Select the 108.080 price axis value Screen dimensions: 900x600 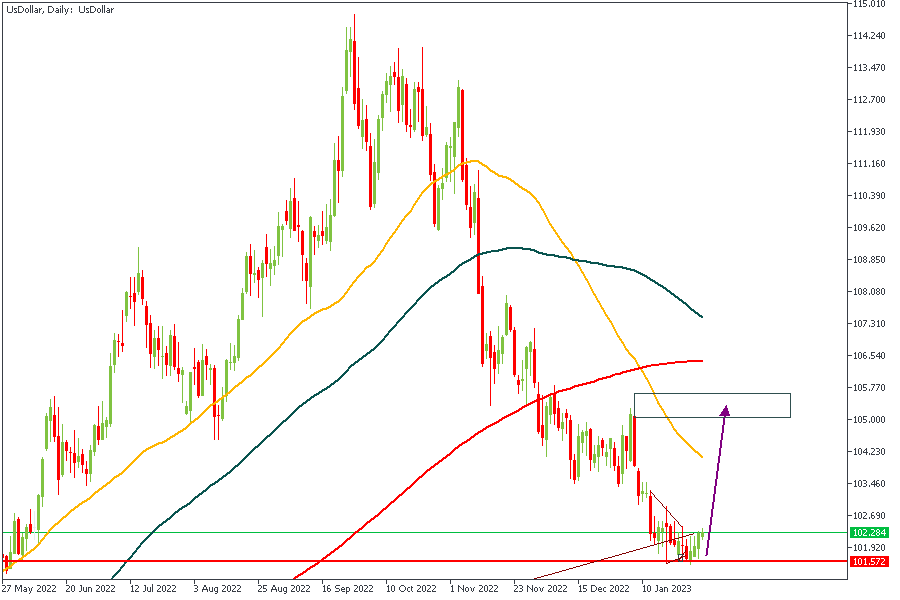867,292
